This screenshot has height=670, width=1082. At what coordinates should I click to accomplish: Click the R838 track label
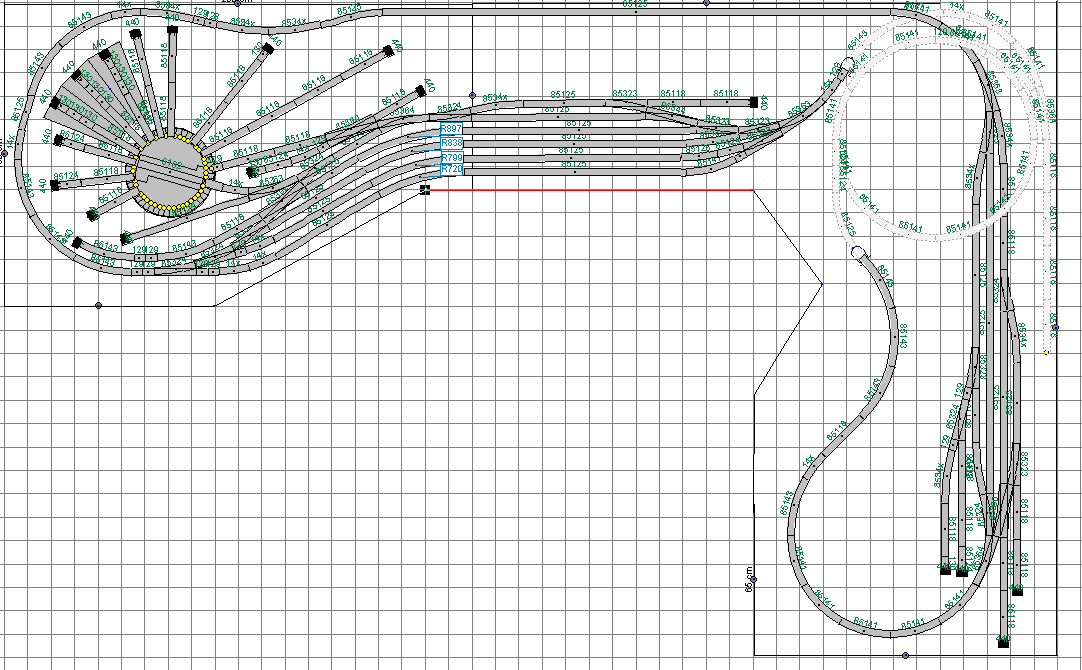click(x=452, y=144)
